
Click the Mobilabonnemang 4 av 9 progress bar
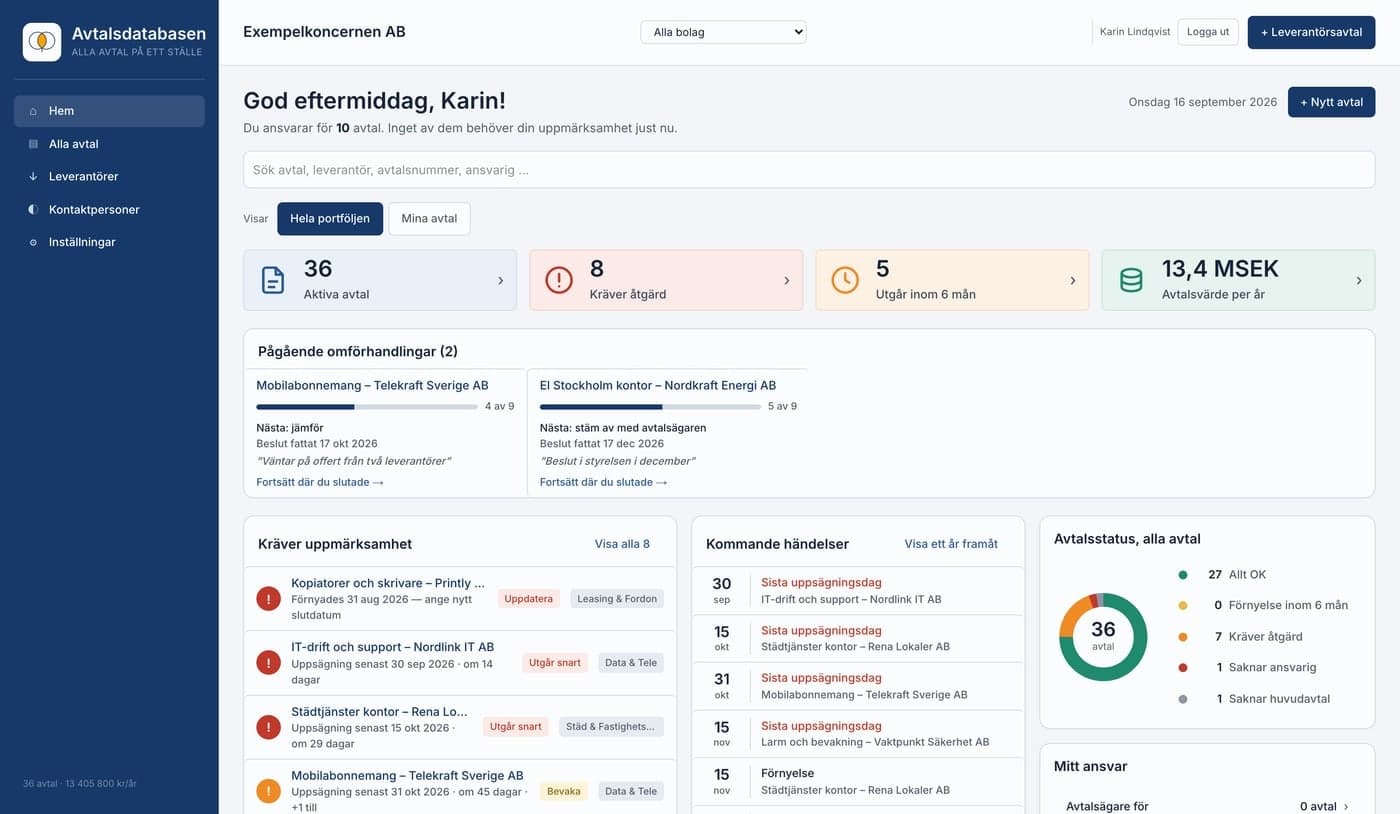(x=367, y=407)
